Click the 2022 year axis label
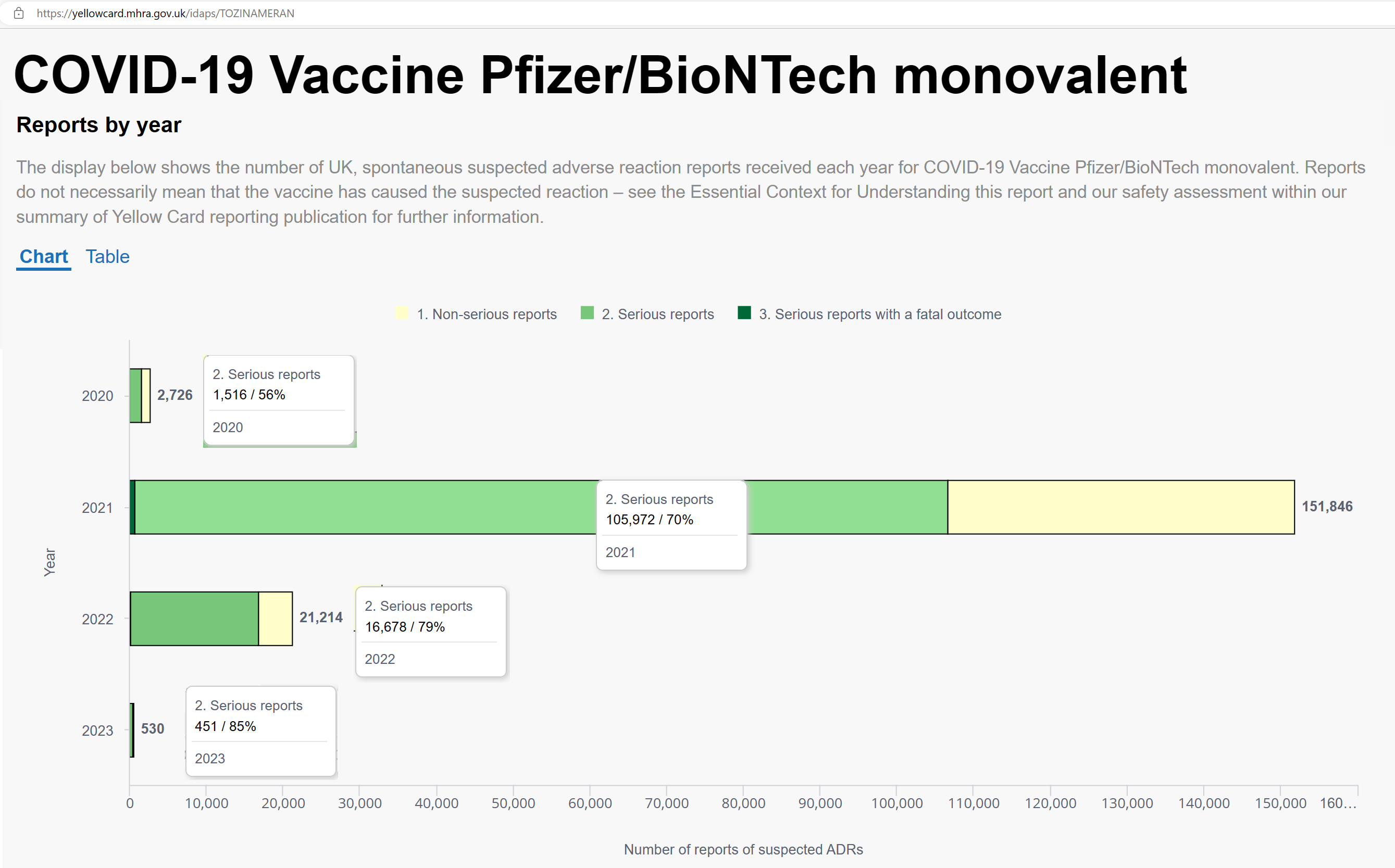 pyautogui.click(x=97, y=619)
